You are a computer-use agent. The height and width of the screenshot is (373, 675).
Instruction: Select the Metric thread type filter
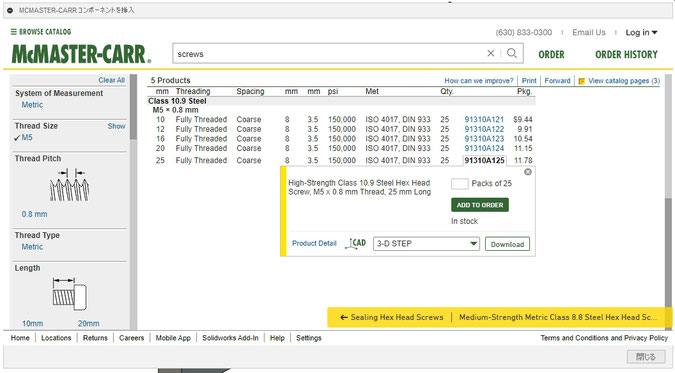[32, 247]
